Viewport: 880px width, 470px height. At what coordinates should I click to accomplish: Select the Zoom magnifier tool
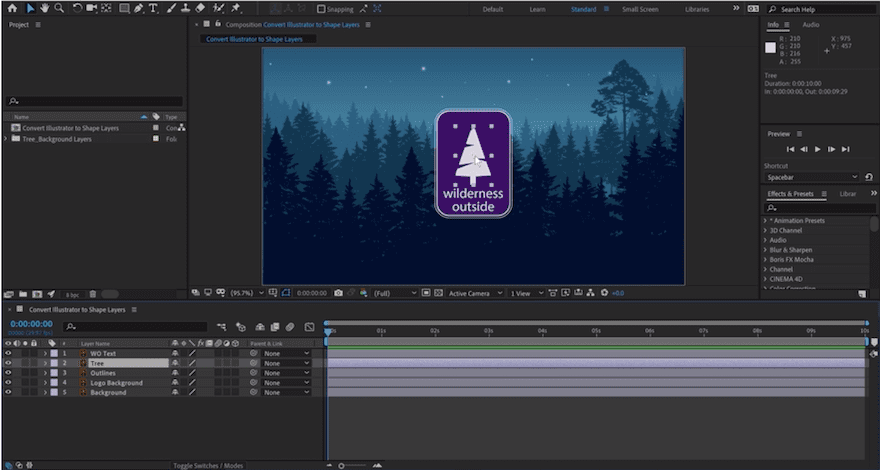pos(60,8)
